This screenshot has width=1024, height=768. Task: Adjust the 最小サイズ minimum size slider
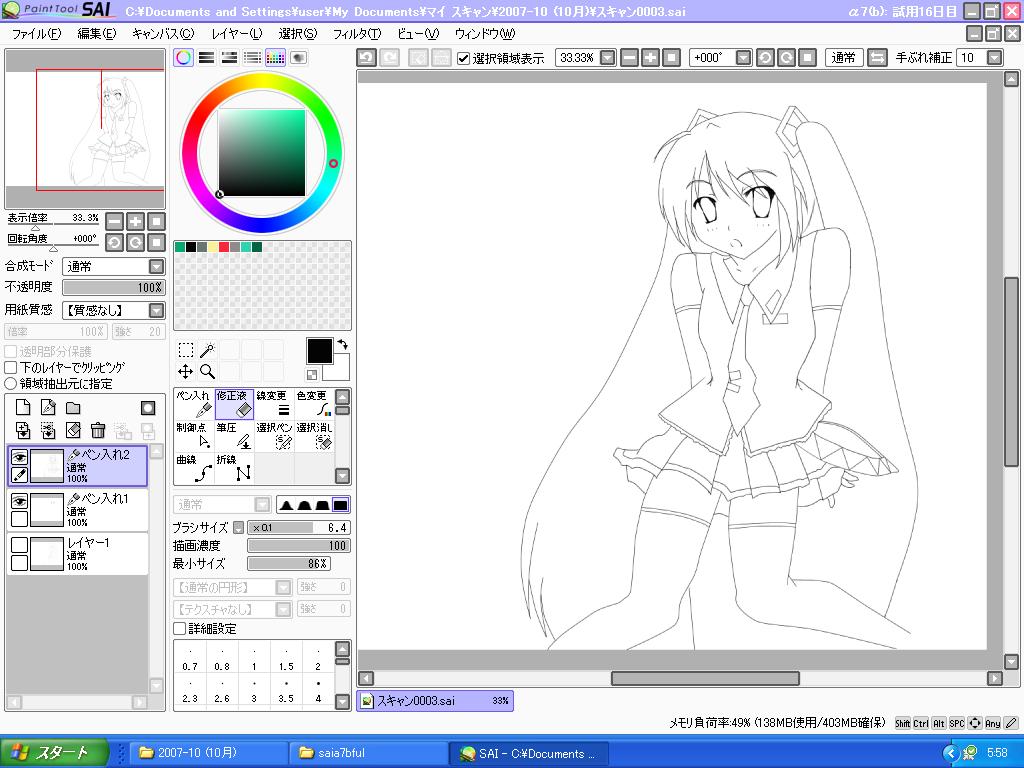click(x=289, y=564)
